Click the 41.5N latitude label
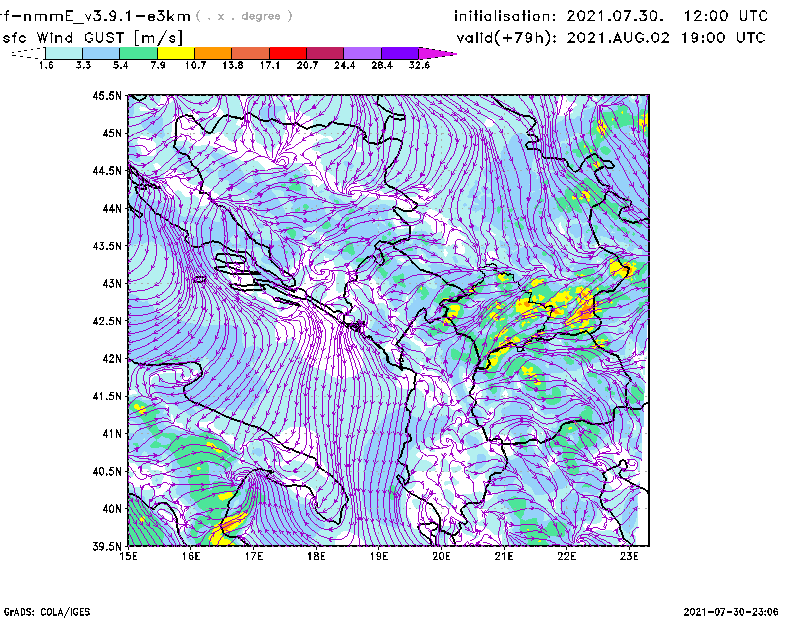Image resolution: width=800 pixels, height=618 pixels. (x=107, y=396)
